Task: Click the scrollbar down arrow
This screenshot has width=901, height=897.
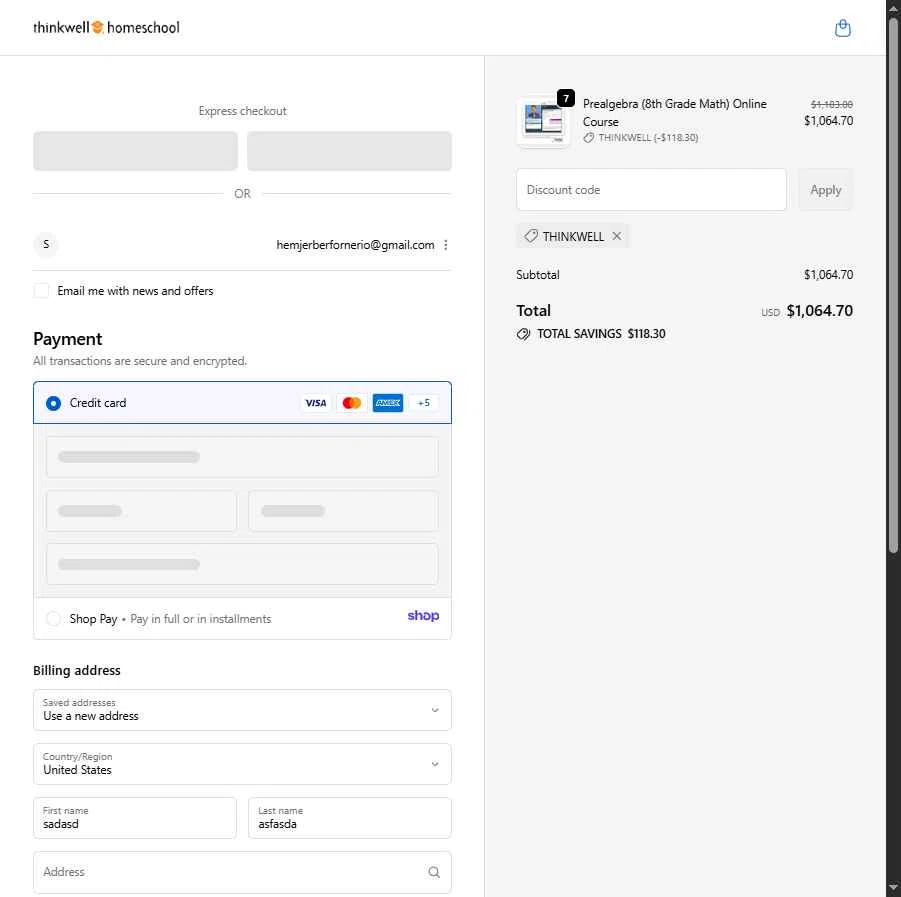Action: tap(894, 888)
